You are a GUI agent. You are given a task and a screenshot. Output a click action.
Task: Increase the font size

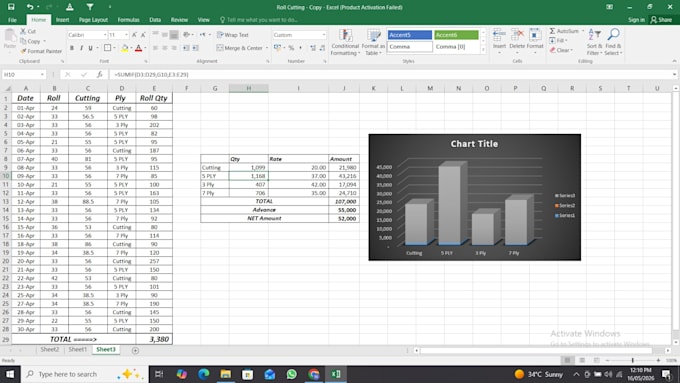coord(134,35)
